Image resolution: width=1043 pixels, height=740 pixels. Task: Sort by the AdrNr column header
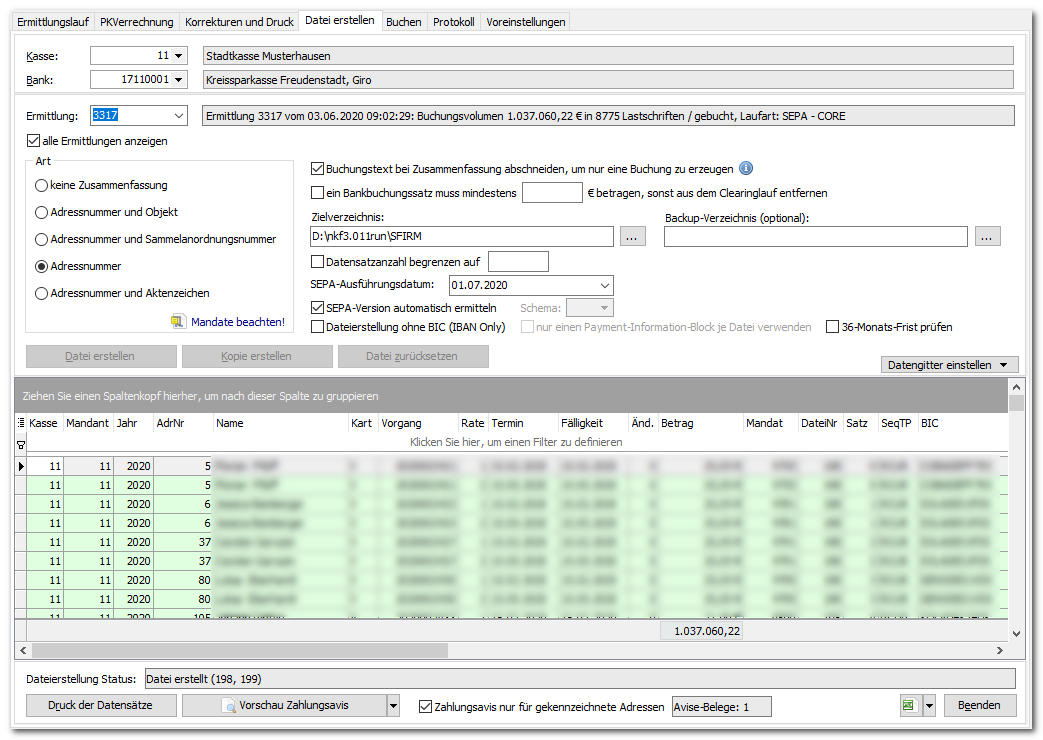coord(183,423)
